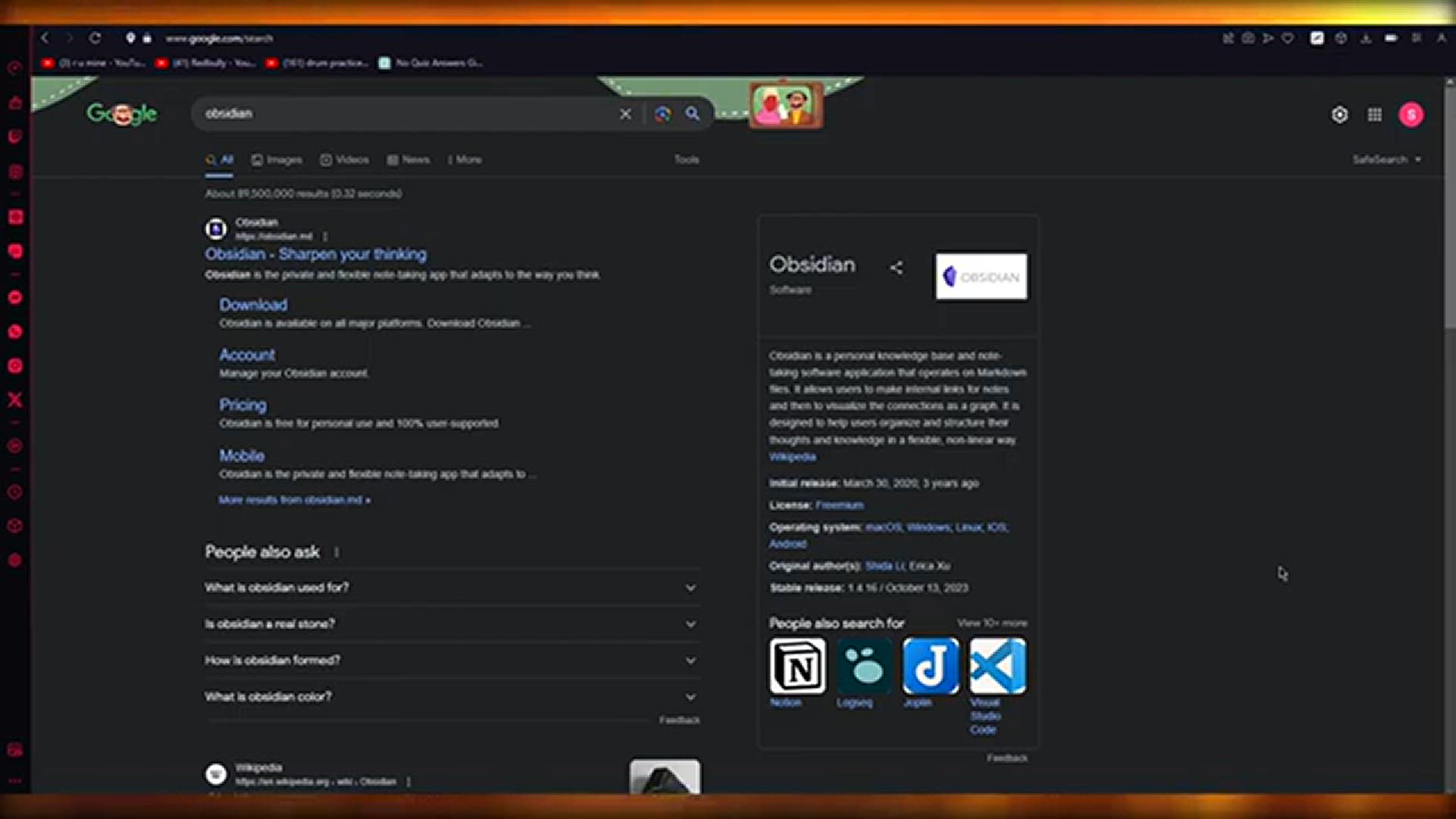Open the Google apps grid

click(1375, 115)
